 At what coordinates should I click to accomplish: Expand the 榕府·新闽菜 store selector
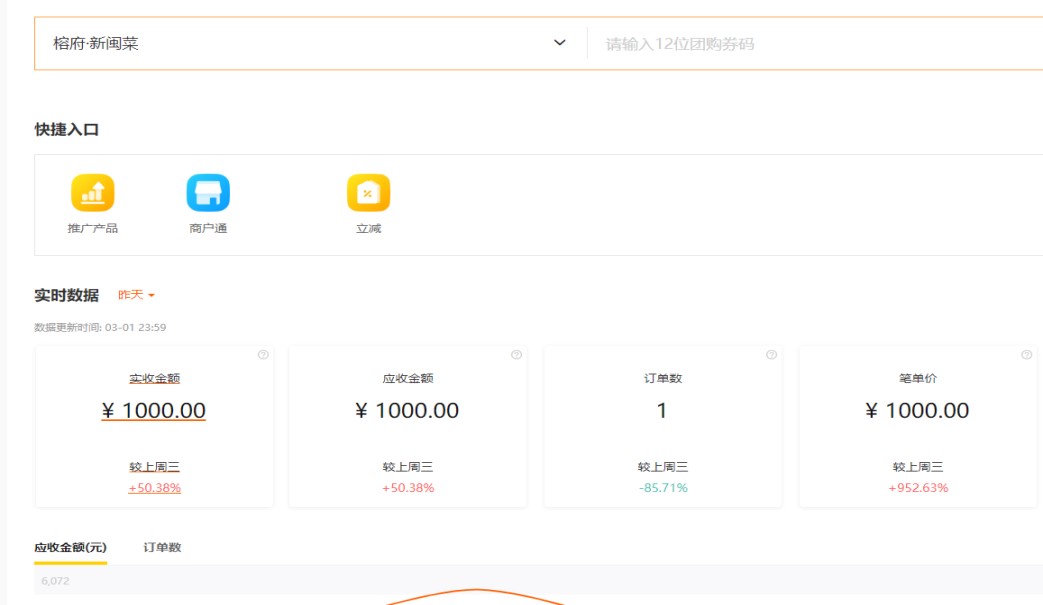click(x=300, y=44)
